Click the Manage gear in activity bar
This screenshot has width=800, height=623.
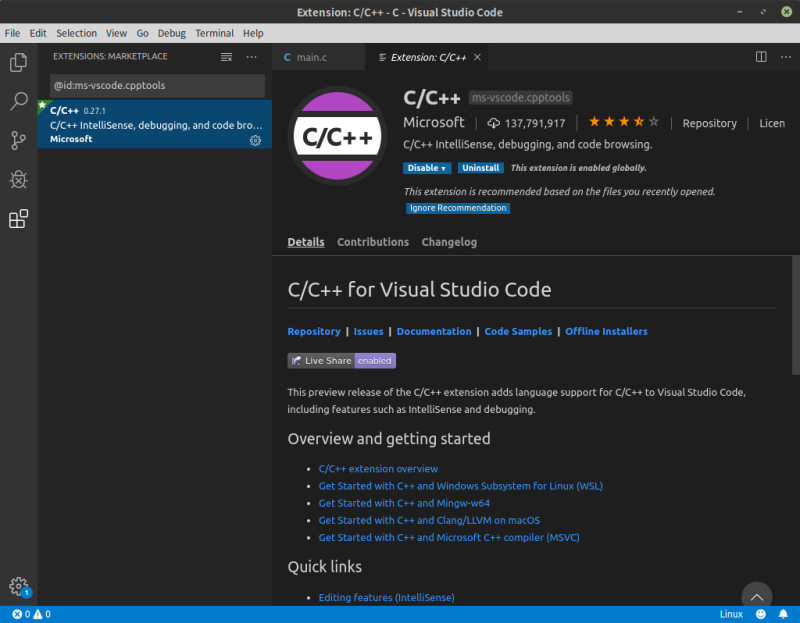coord(18,587)
